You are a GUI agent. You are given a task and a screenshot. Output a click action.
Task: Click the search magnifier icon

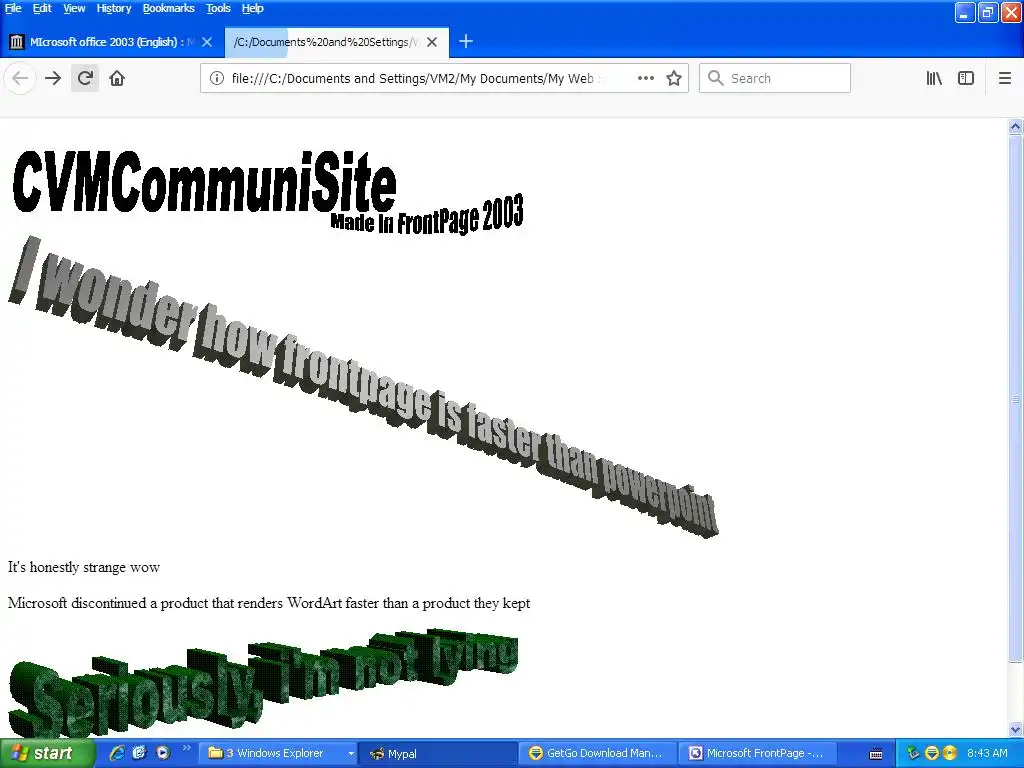(x=716, y=78)
